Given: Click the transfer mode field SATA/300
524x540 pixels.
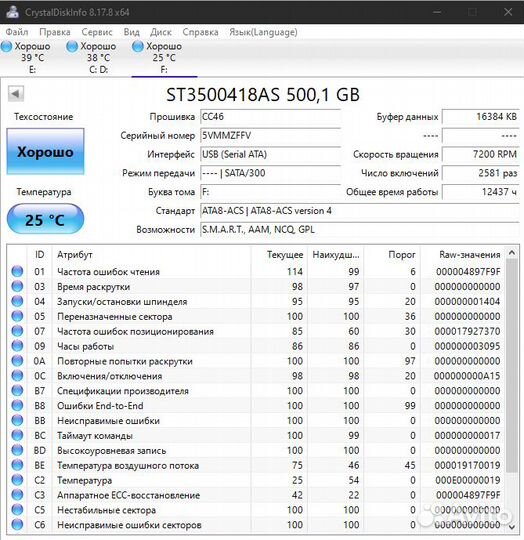Looking at the screenshot, I should pyautogui.click(x=270, y=173).
